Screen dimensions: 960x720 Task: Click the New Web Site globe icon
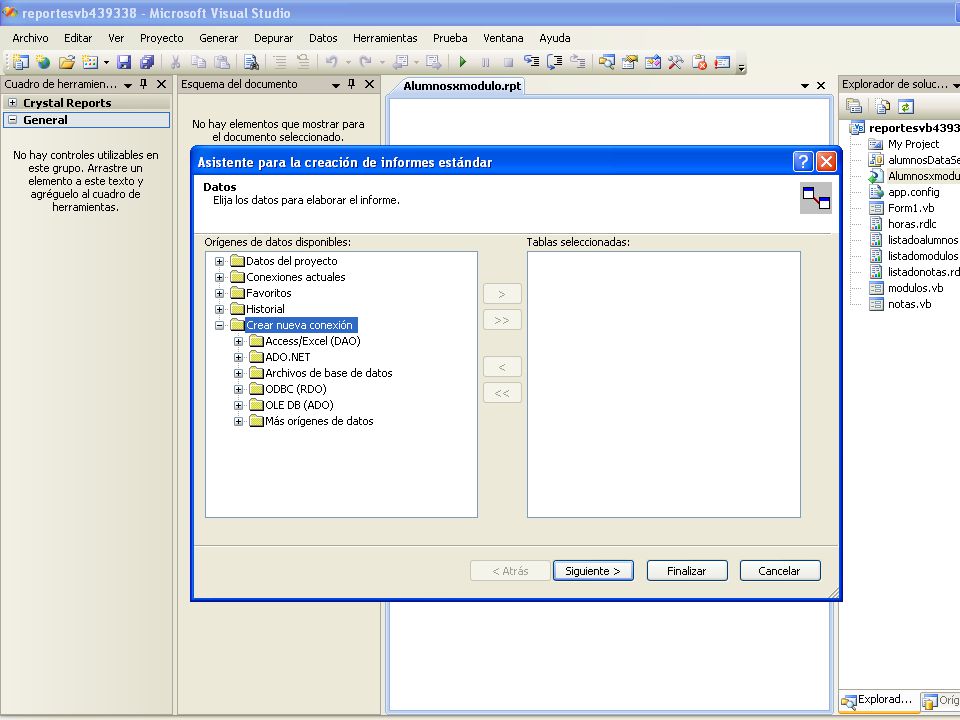coord(43,62)
